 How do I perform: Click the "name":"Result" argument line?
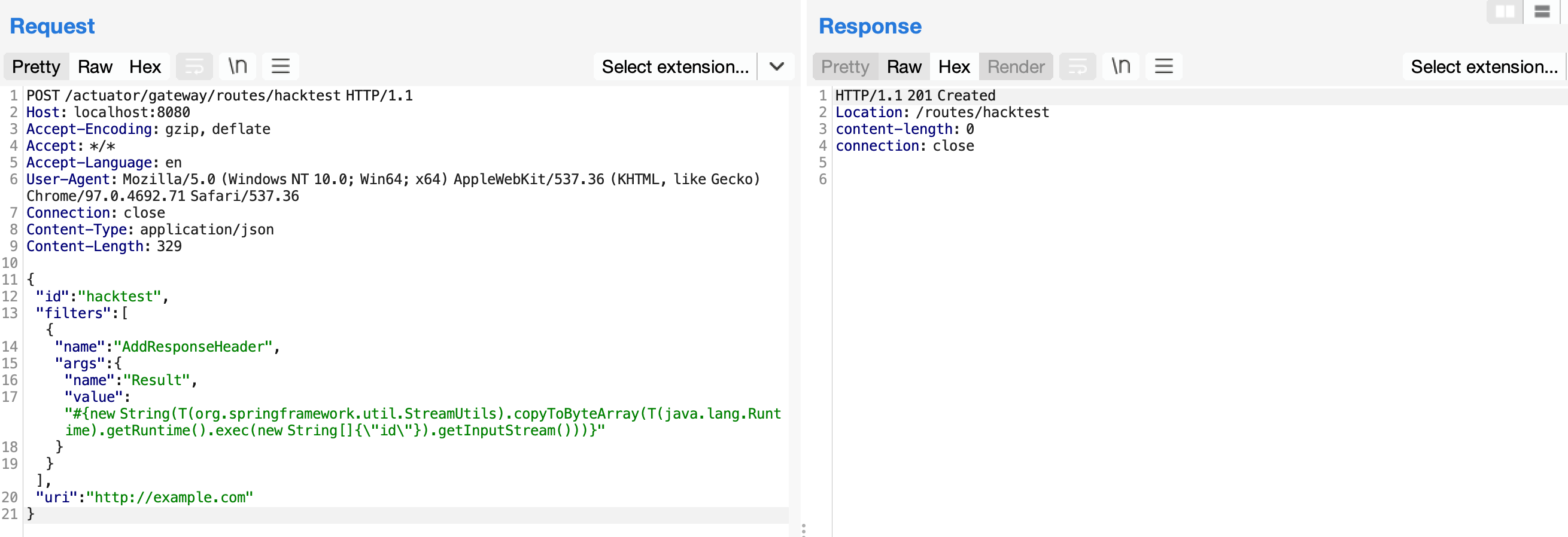coord(131,380)
